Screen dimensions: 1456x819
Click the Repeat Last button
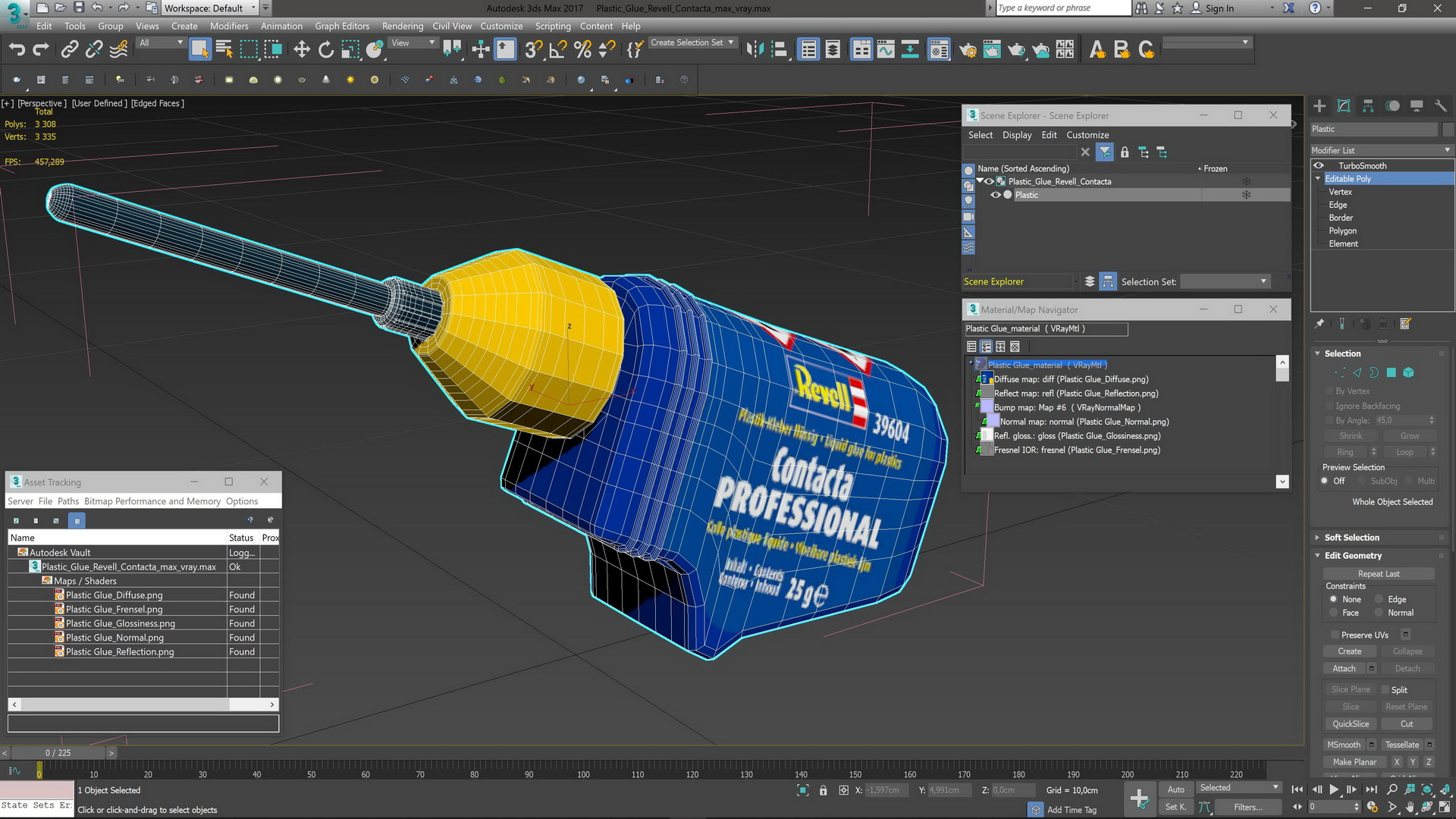click(1379, 574)
